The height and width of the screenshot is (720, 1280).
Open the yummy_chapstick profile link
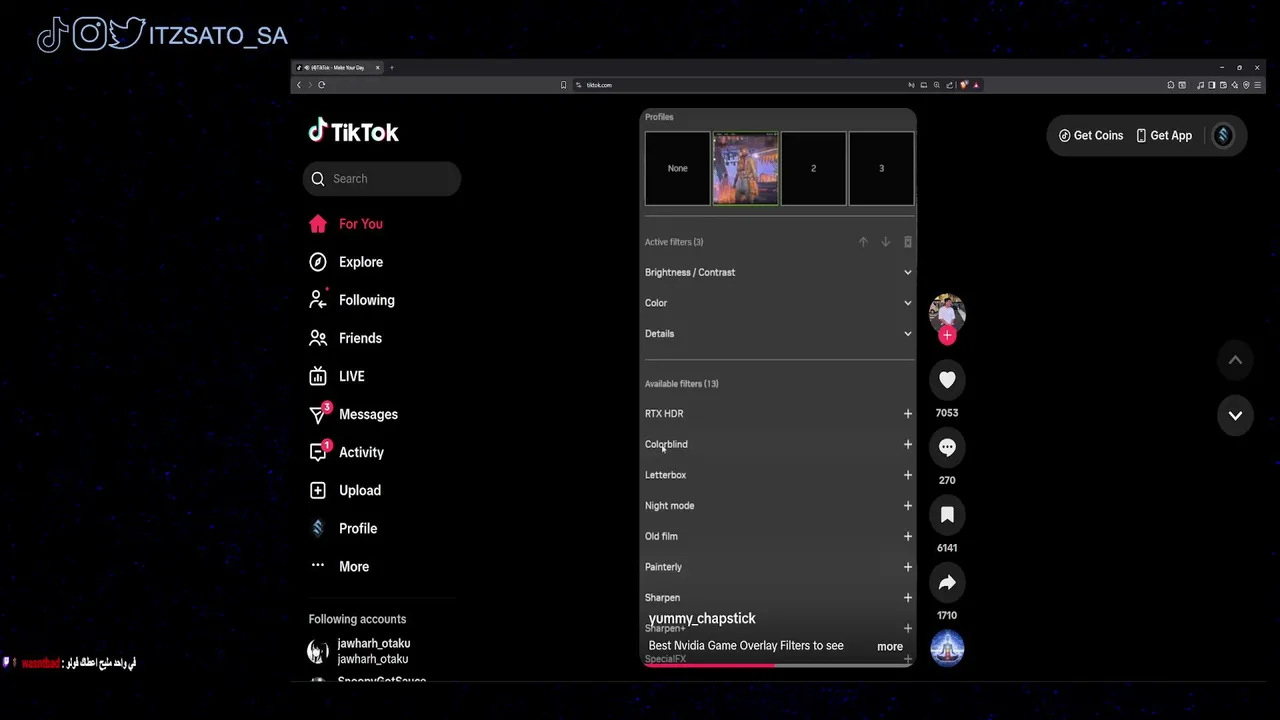click(702, 619)
